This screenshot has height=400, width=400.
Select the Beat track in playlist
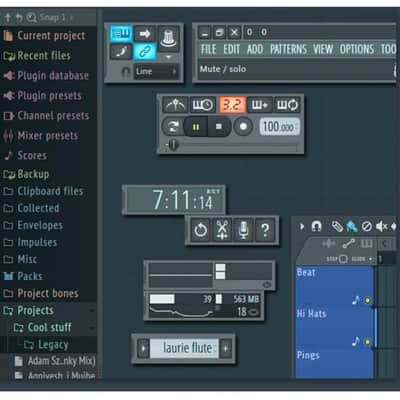point(334,286)
